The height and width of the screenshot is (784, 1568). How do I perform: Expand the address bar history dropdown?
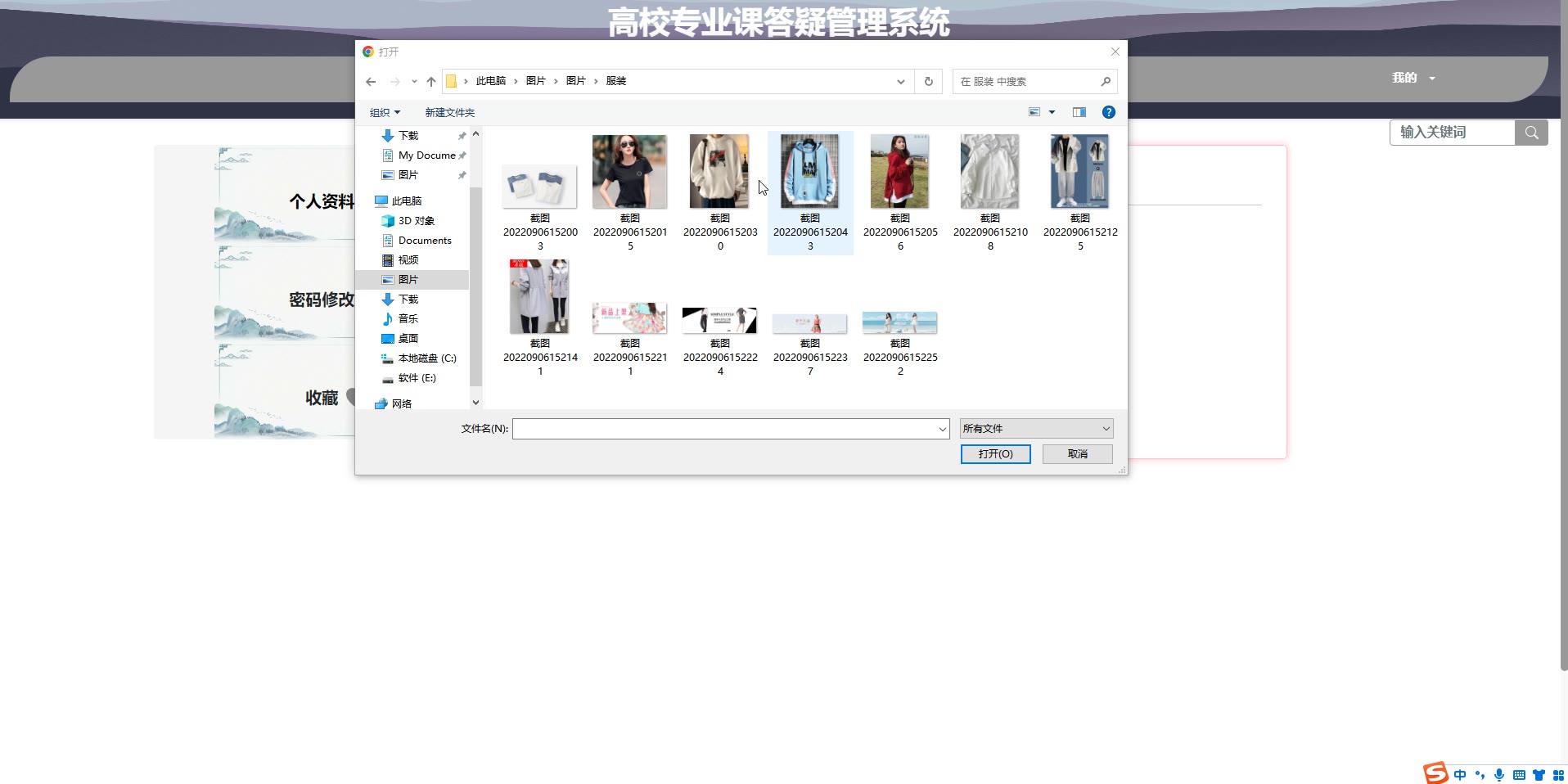point(900,82)
